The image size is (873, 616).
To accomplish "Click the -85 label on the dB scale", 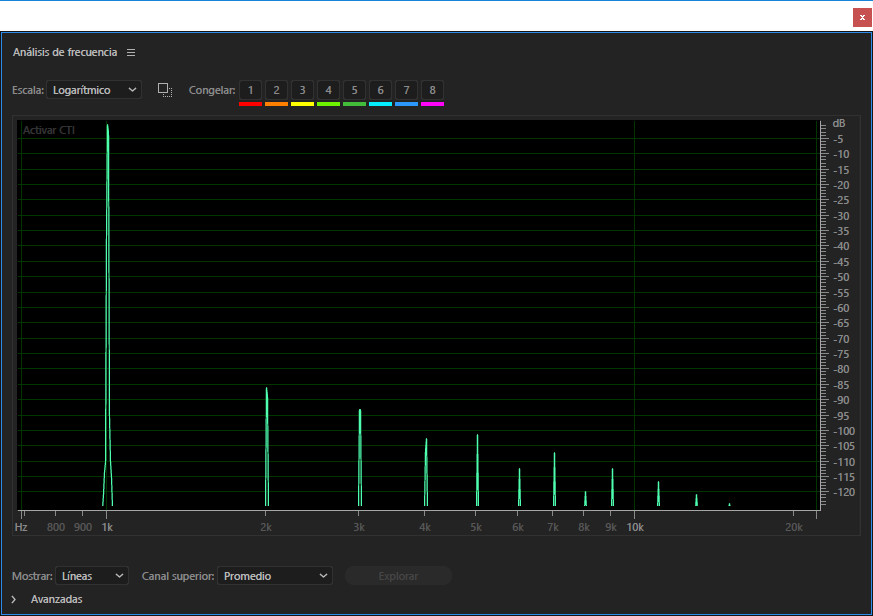I will tap(841, 385).
